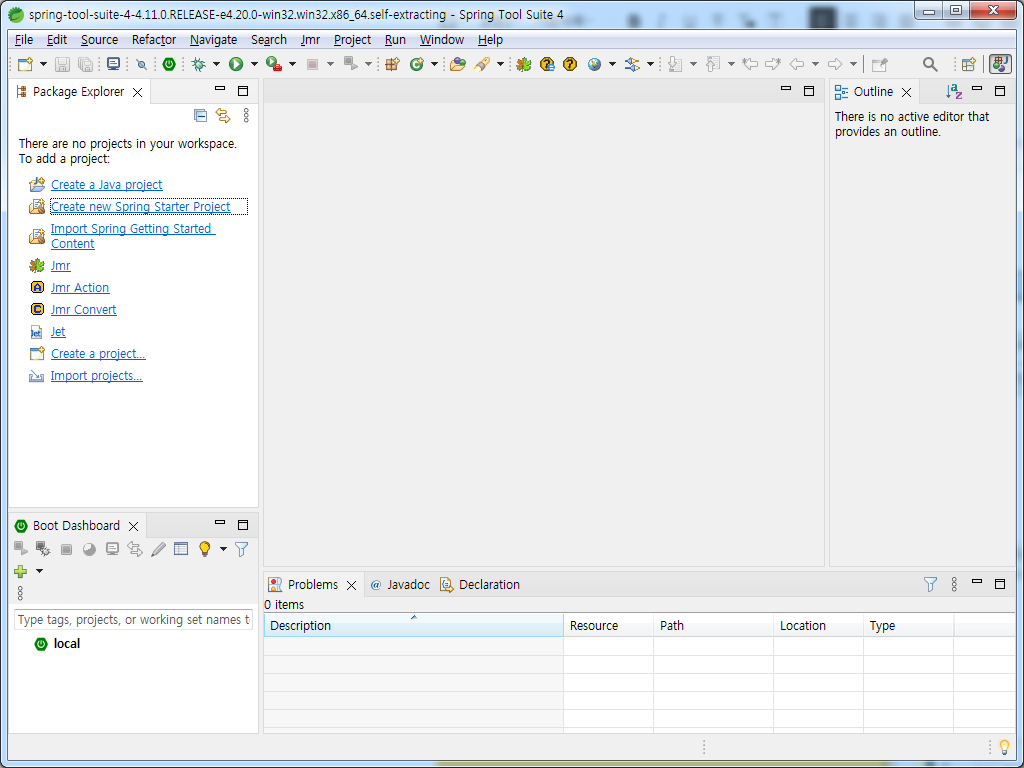Click the Boot Dashboard light bulb icon
1024x768 pixels.
205,549
